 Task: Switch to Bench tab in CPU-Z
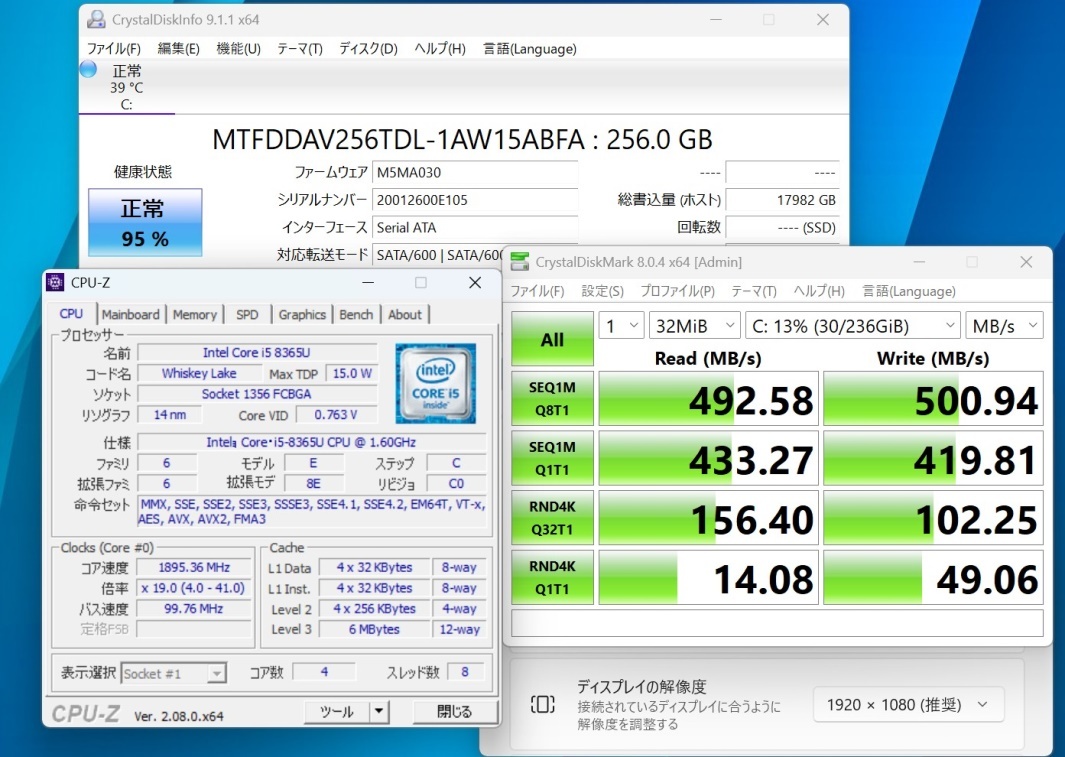click(356, 314)
